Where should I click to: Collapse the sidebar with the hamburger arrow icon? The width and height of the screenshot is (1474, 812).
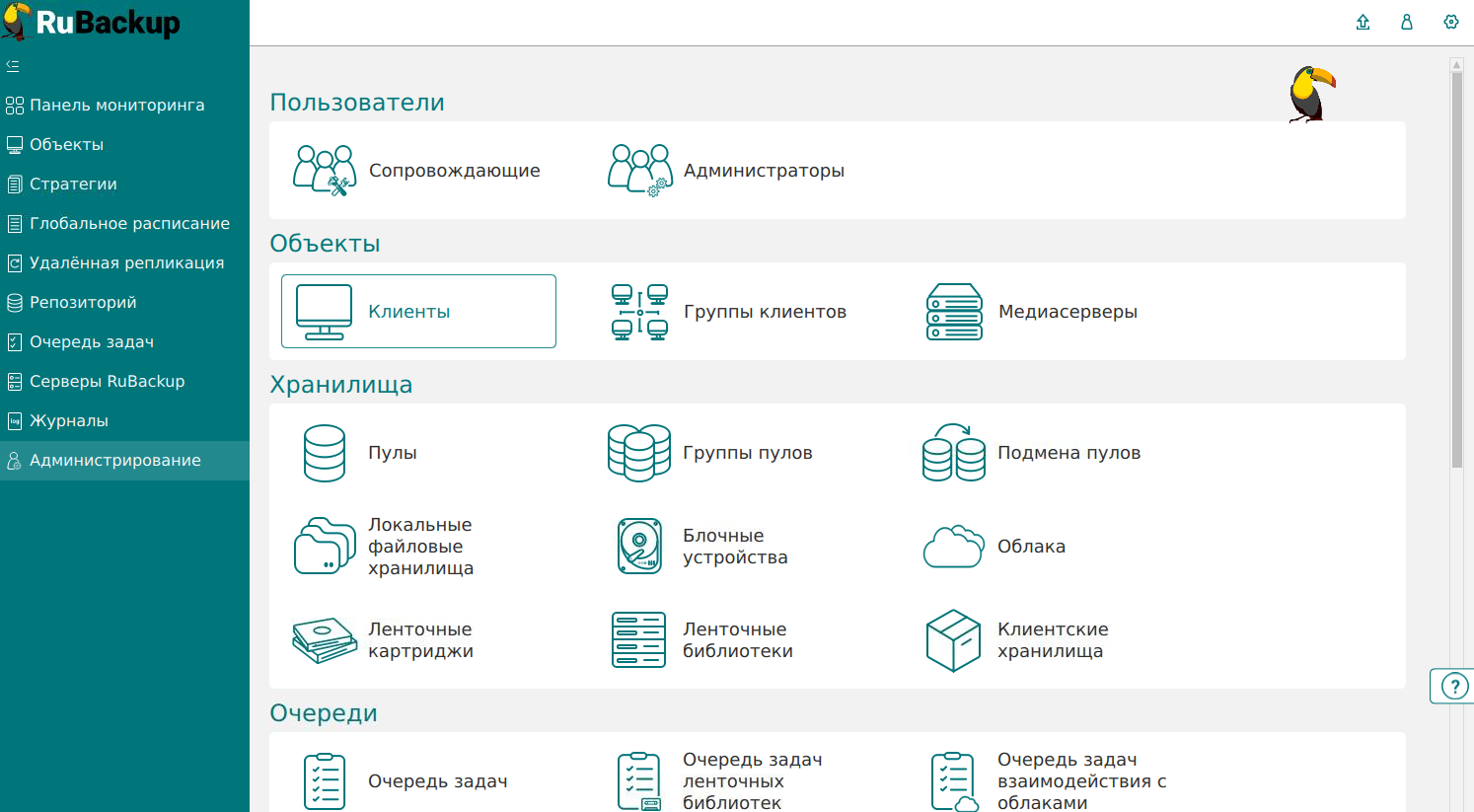click(x=13, y=66)
